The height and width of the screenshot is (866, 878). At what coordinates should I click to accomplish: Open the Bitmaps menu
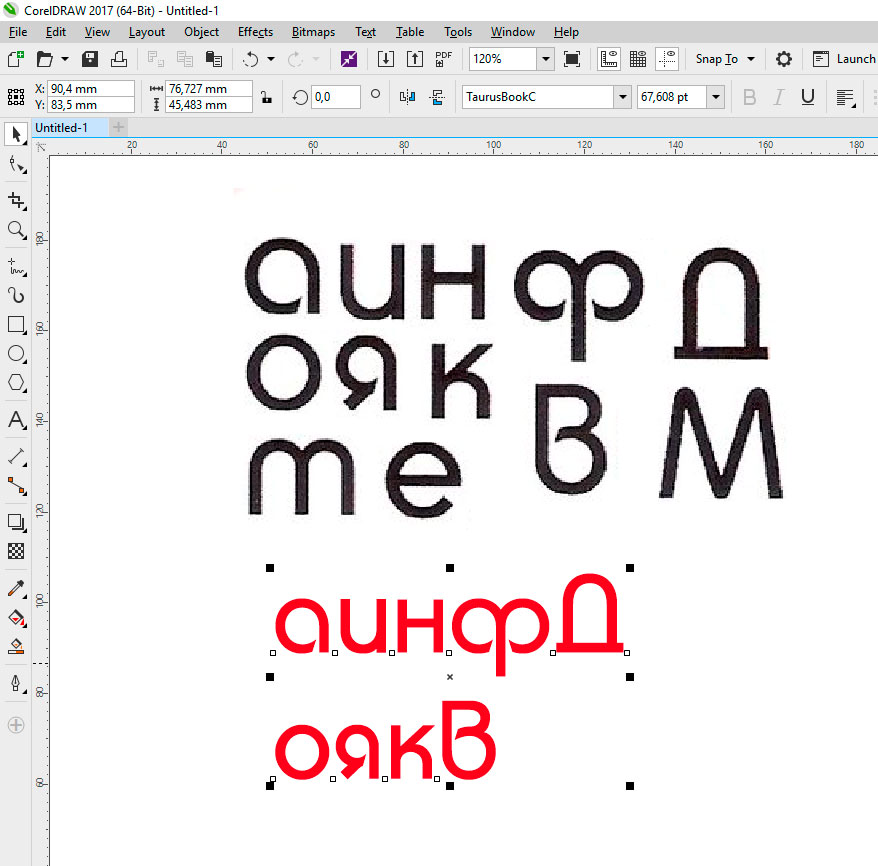pyautogui.click(x=312, y=32)
